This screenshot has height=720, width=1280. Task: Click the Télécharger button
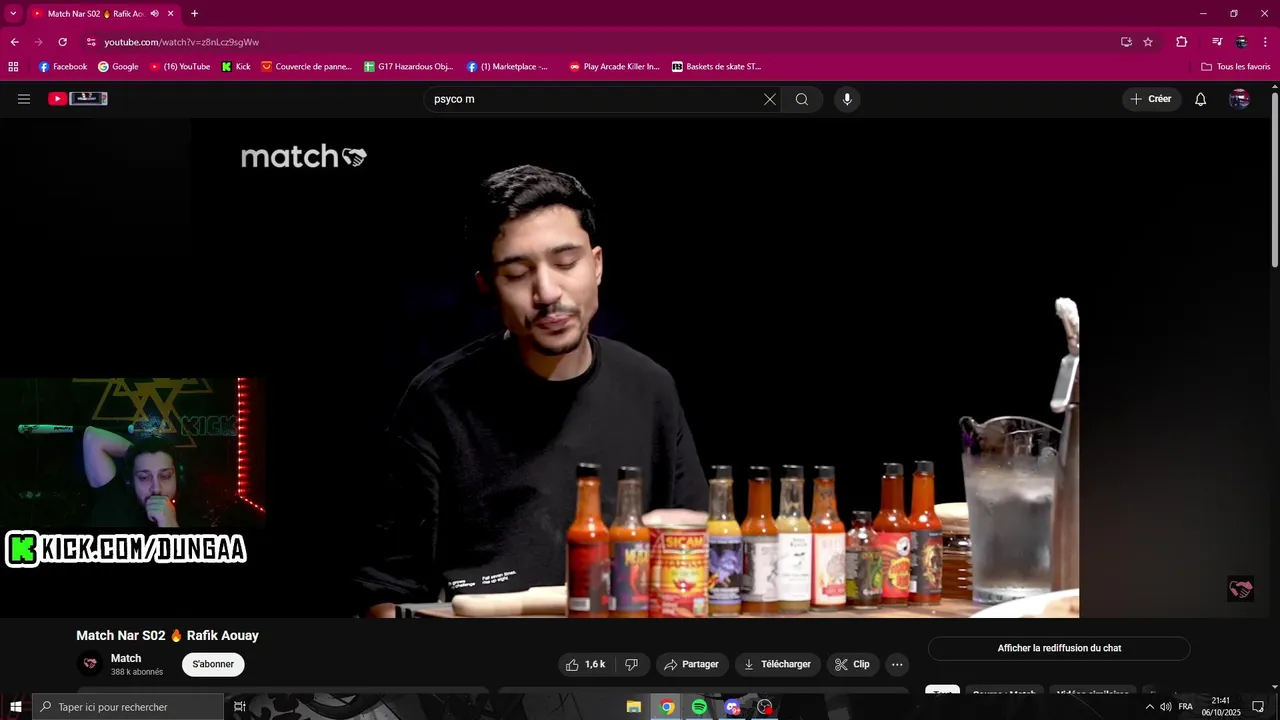click(777, 664)
